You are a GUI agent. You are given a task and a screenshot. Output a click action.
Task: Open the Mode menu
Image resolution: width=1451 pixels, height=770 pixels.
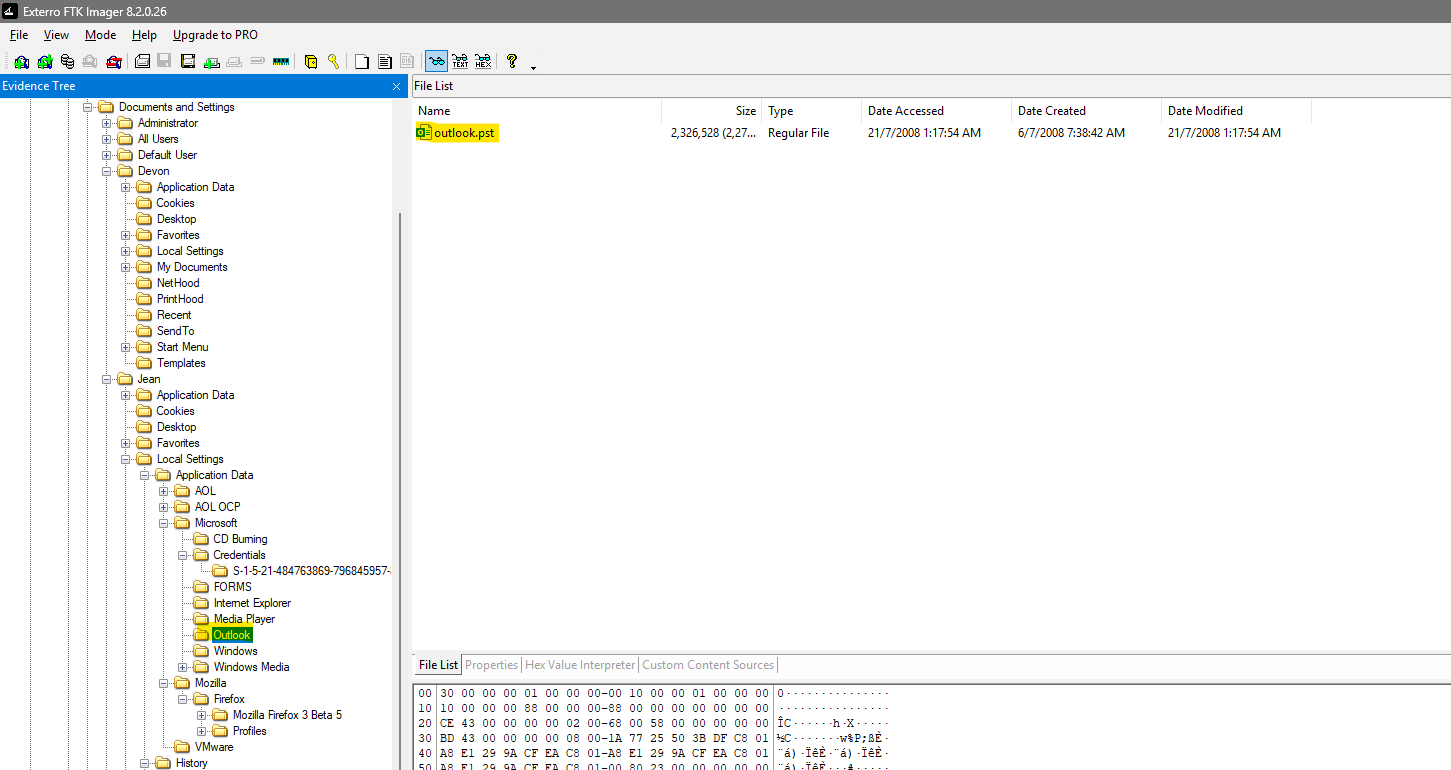tap(101, 35)
